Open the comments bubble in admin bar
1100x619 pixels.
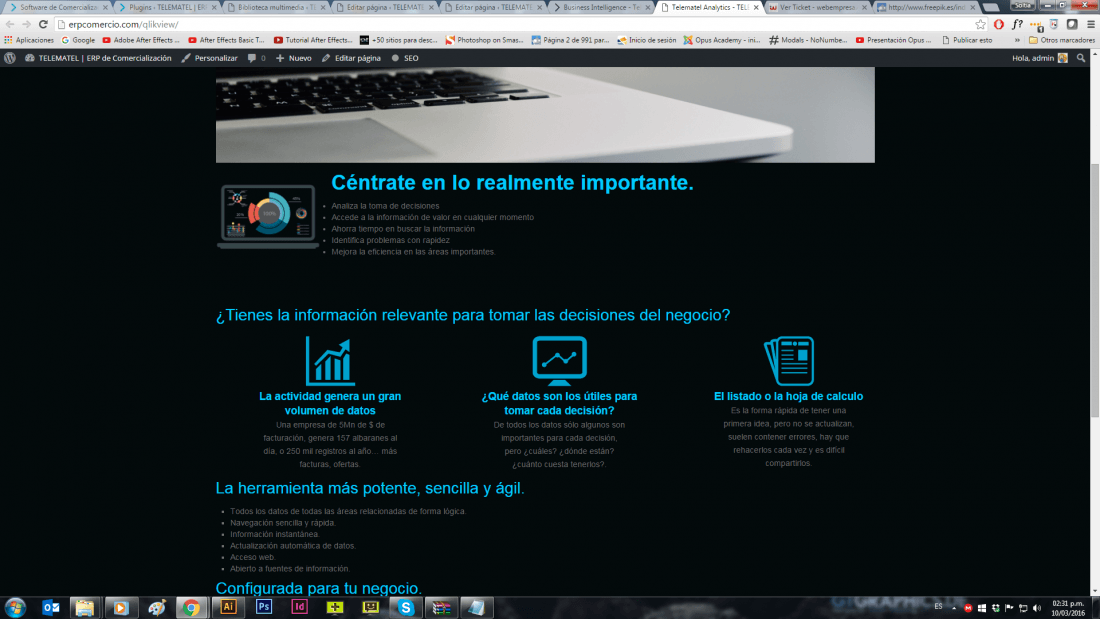[256, 58]
